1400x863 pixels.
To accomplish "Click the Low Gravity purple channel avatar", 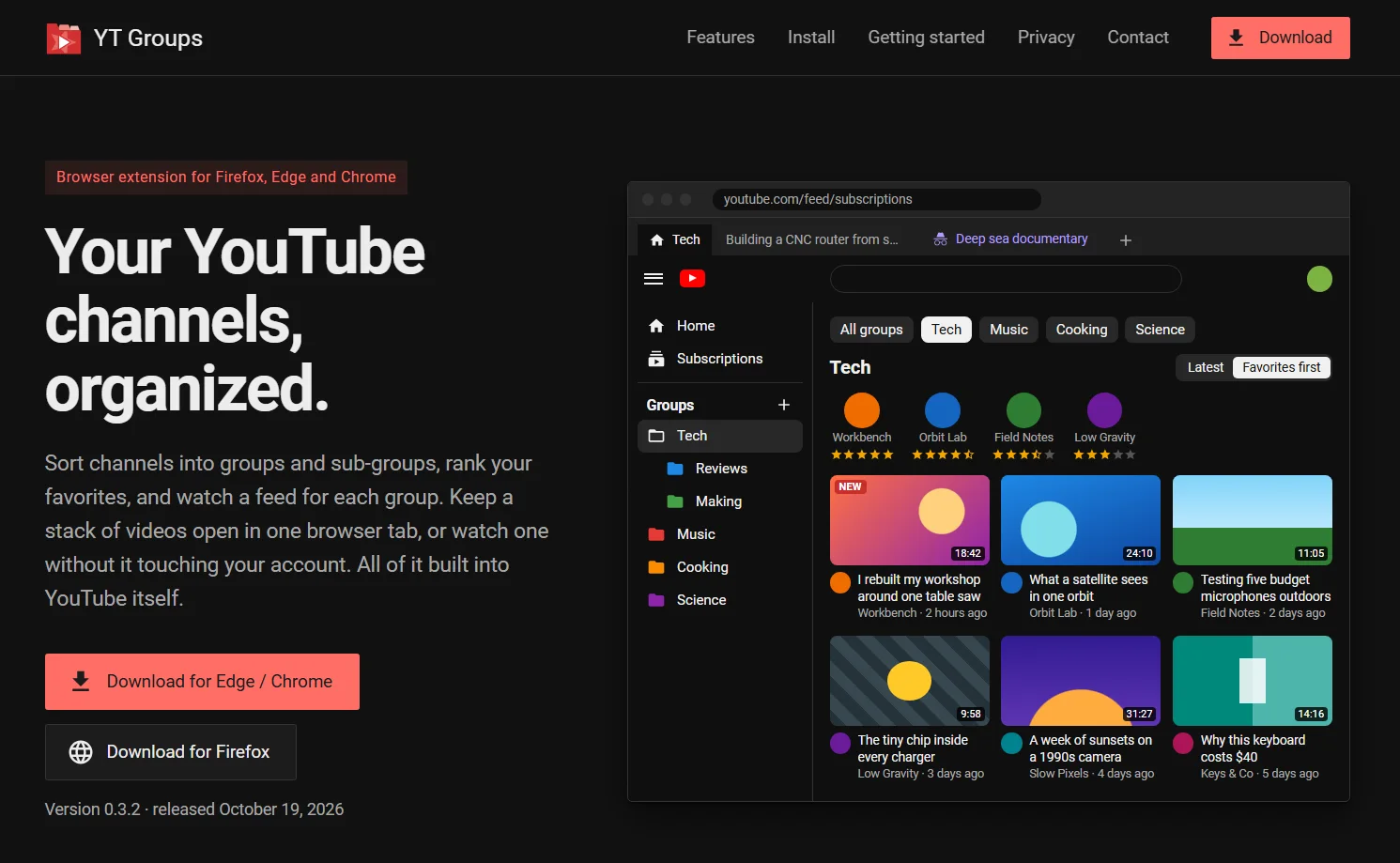I will click(x=1104, y=410).
